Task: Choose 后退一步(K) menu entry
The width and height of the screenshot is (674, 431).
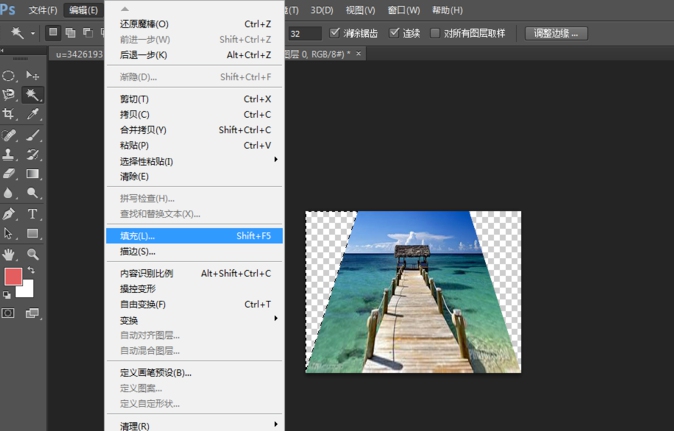Action: click(194, 55)
